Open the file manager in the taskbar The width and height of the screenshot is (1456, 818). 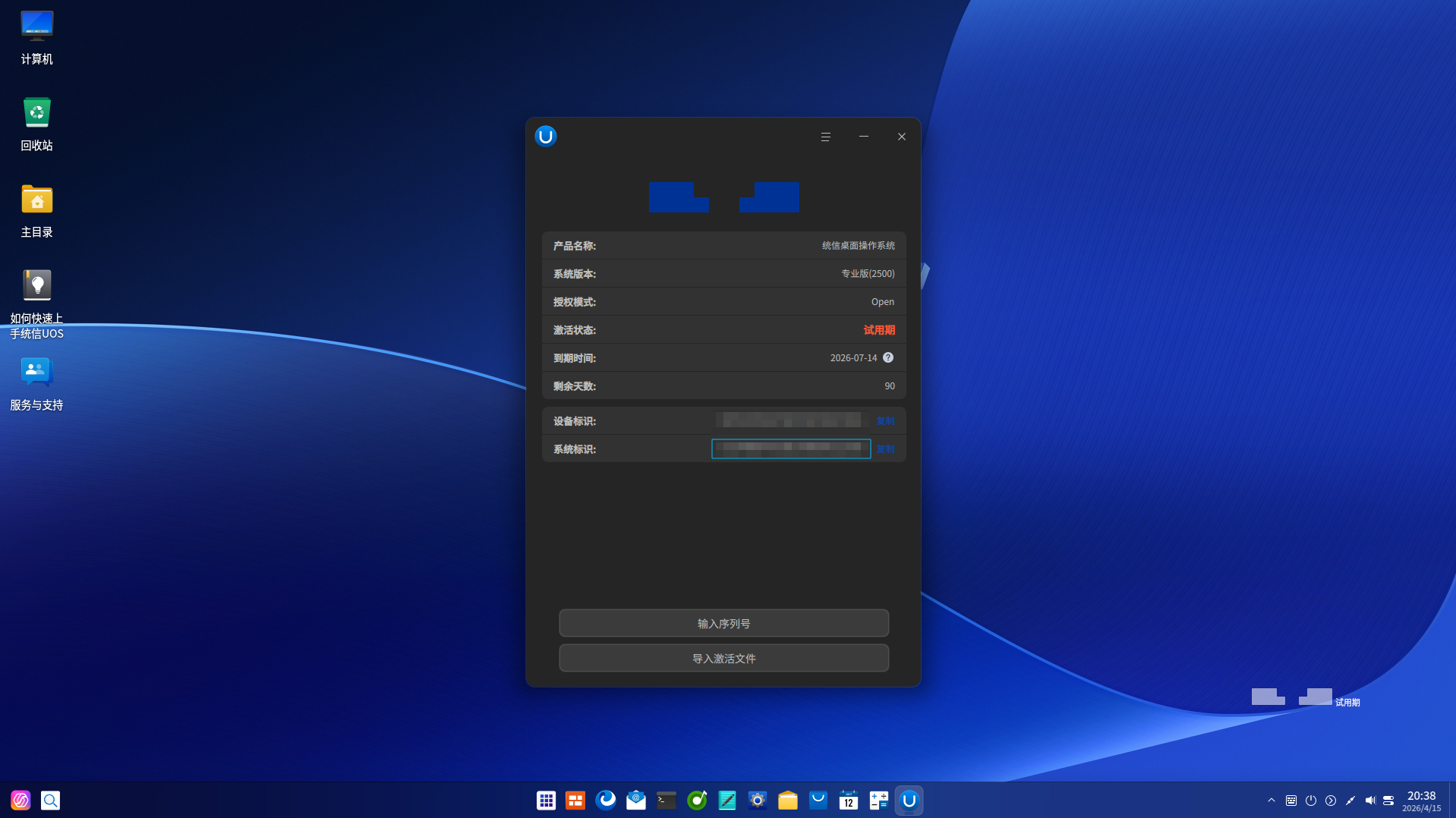pos(788,800)
